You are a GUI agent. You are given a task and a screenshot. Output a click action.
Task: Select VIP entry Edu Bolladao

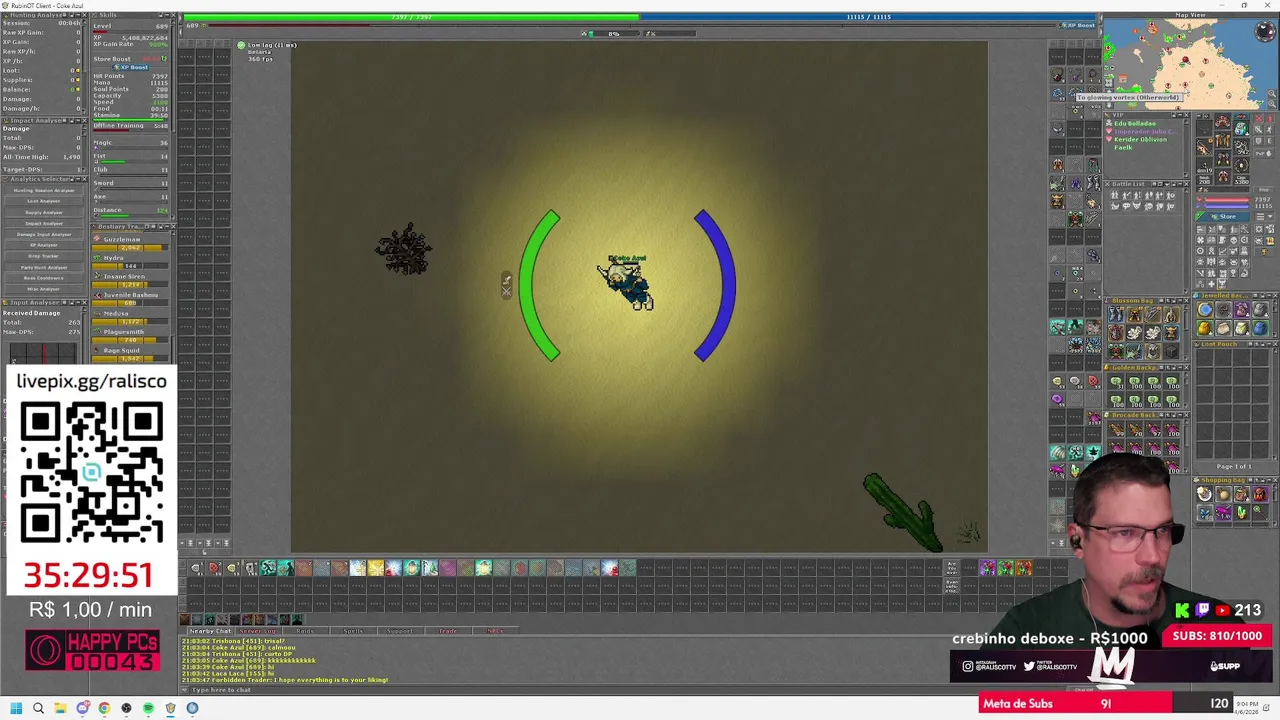click(x=1135, y=124)
